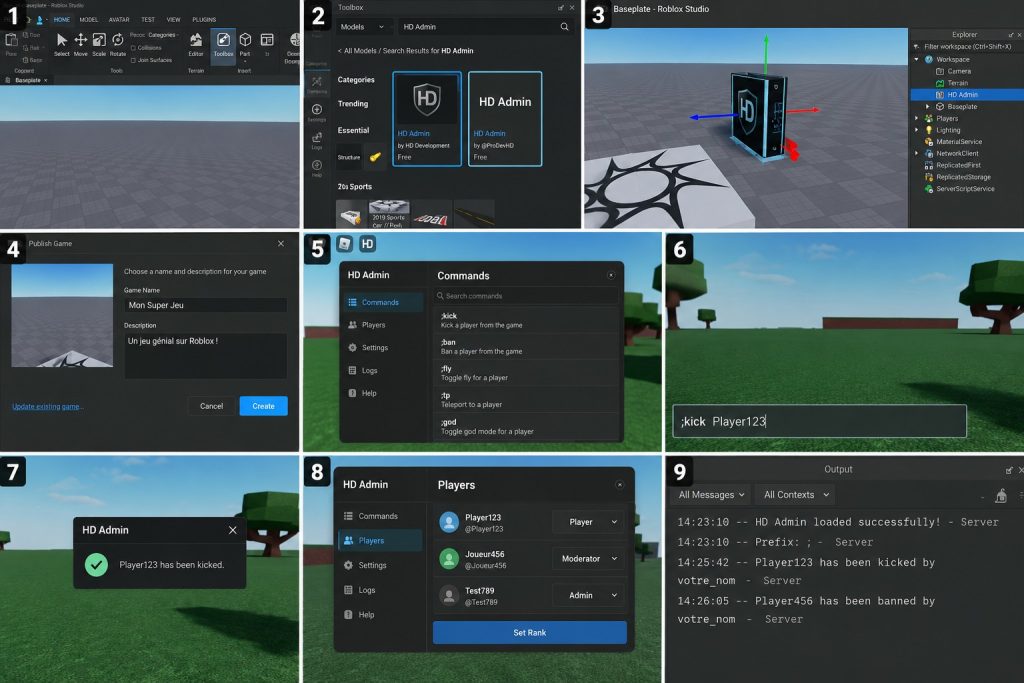Open the HD Admin model by @ProDevHD
This screenshot has width=1024, height=683.
[505, 119]
